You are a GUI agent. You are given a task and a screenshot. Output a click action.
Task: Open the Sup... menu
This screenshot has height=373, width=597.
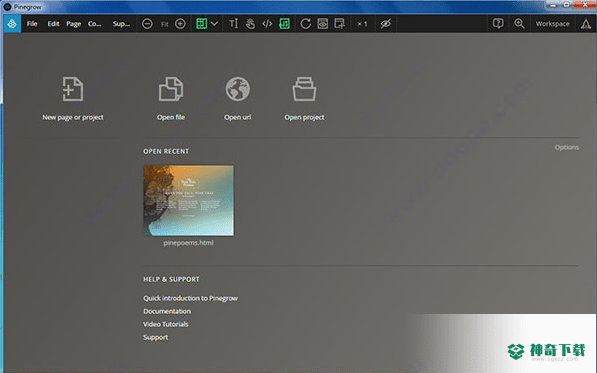(x=121, y=24)
